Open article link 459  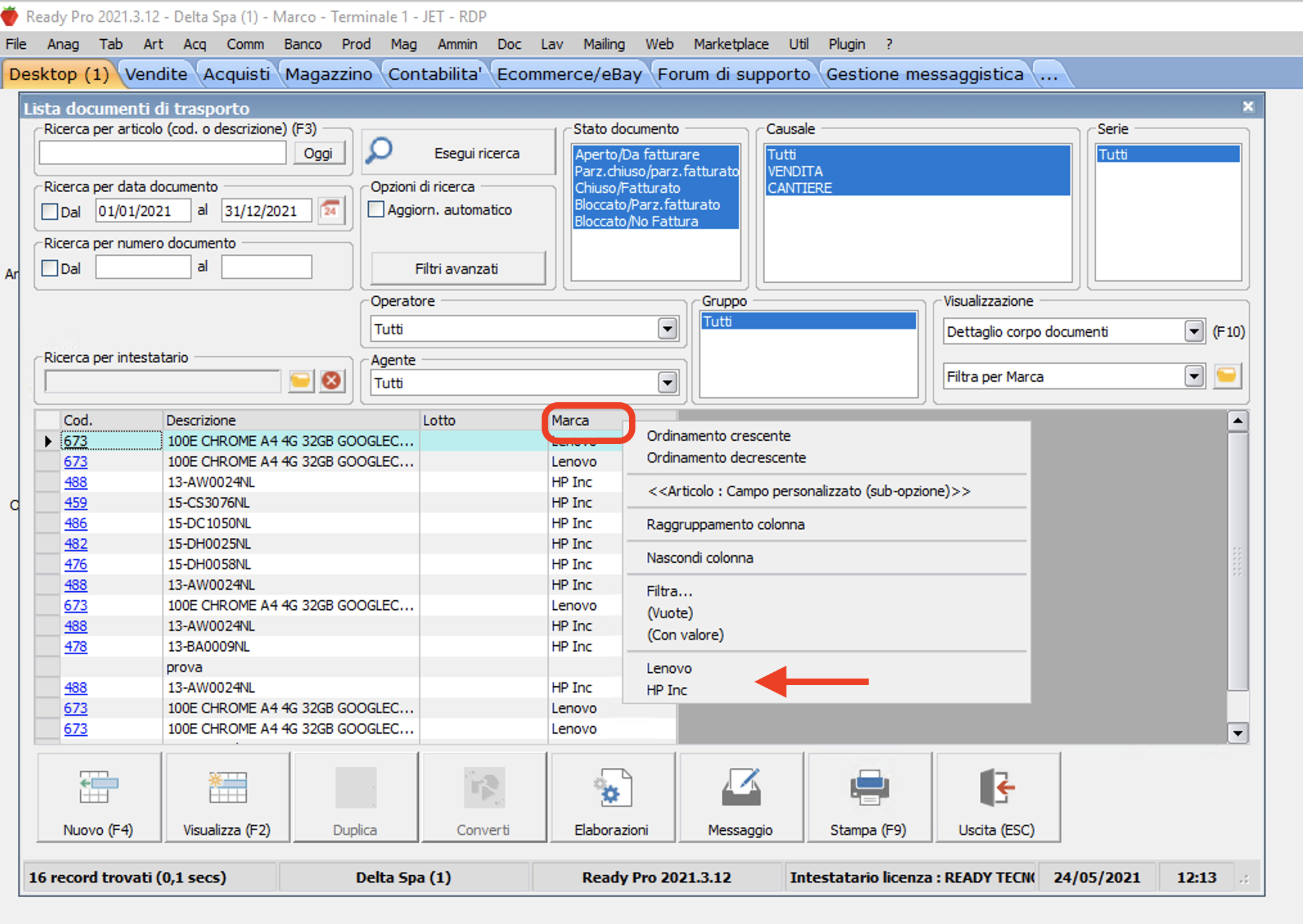(x=75, y=502)
